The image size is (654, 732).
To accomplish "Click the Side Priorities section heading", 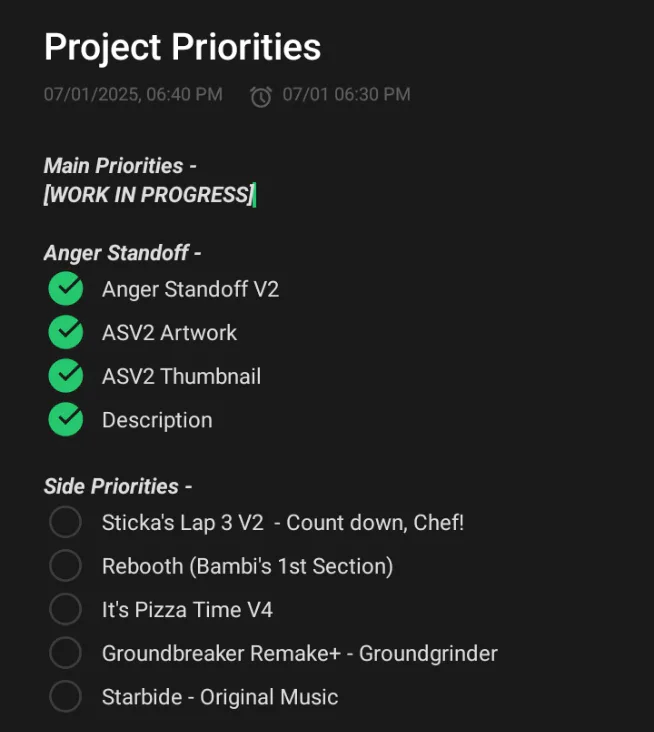I will pos(118,486).
